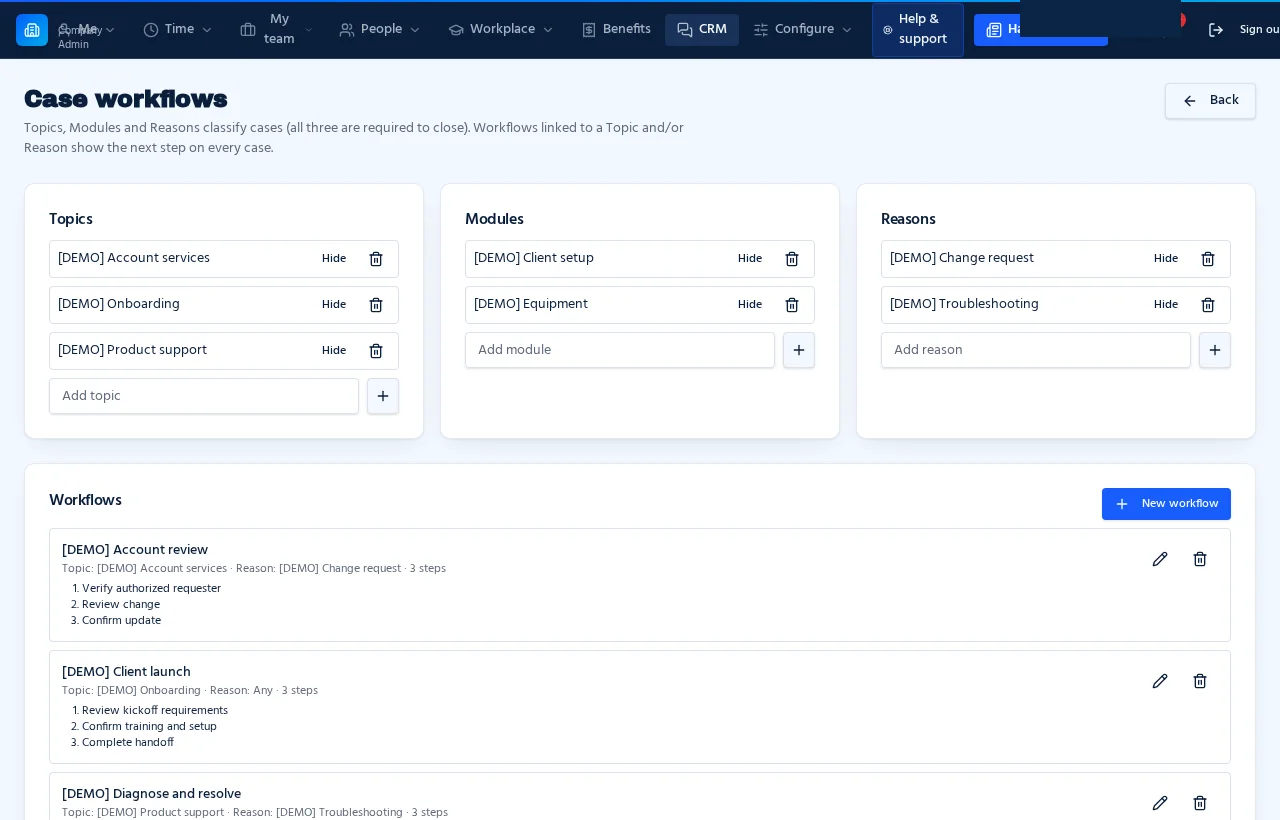Click the Add reason text field
Screen dimensions: 1280x820
pyautogui.click(x=1036, y=350)
